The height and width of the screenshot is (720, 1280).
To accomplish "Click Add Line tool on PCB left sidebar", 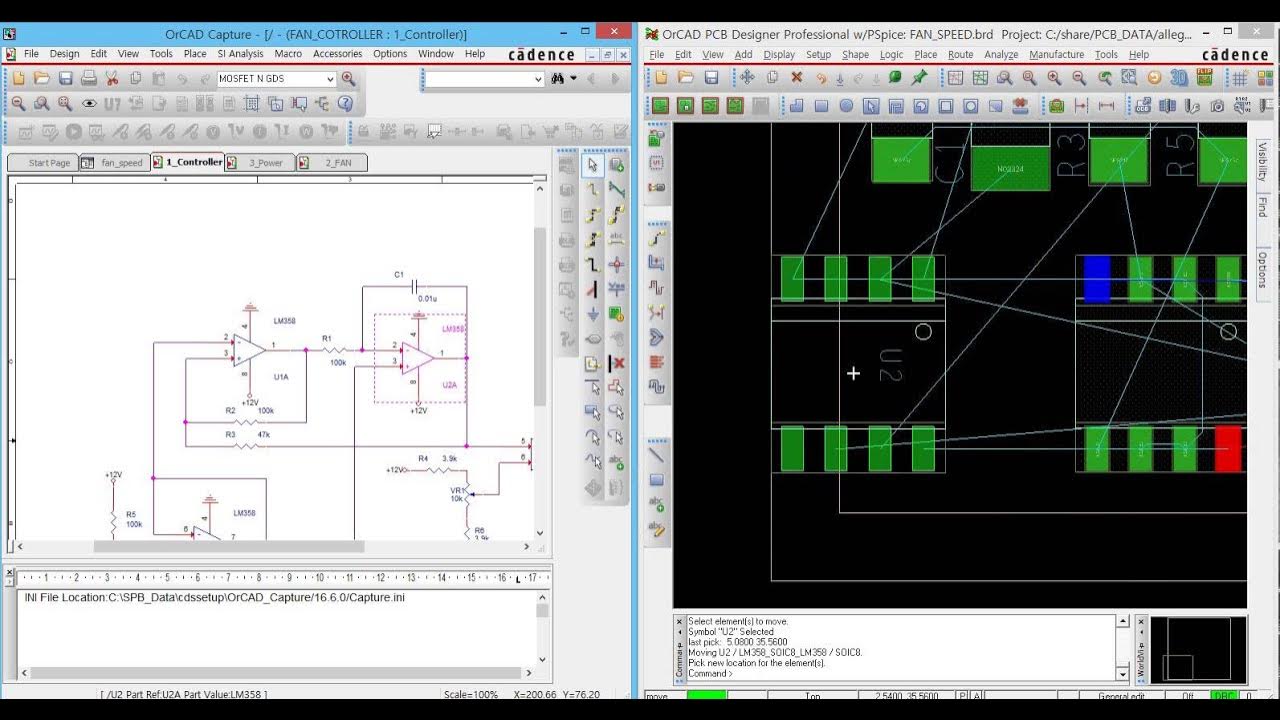I will pyautogui.click(x=657, y=455).
